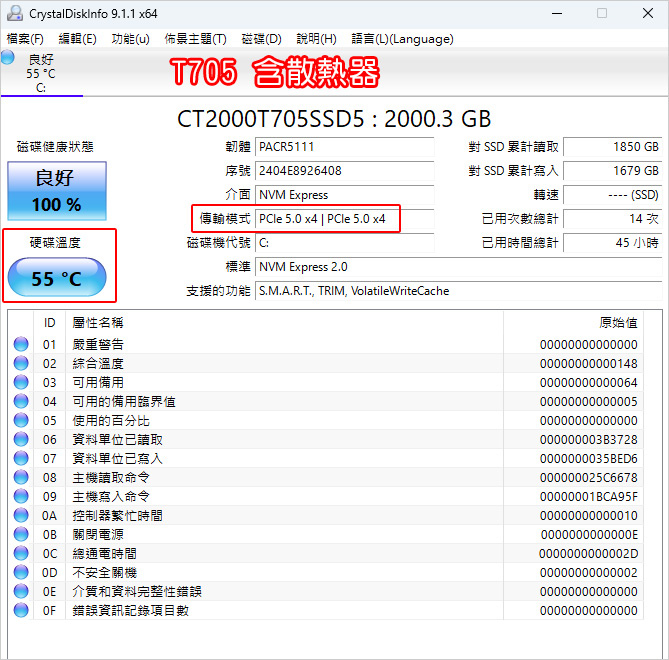Select the C: drive tab showing 55 °C
This screenshot has height=660, width=669.
point(41,73)
